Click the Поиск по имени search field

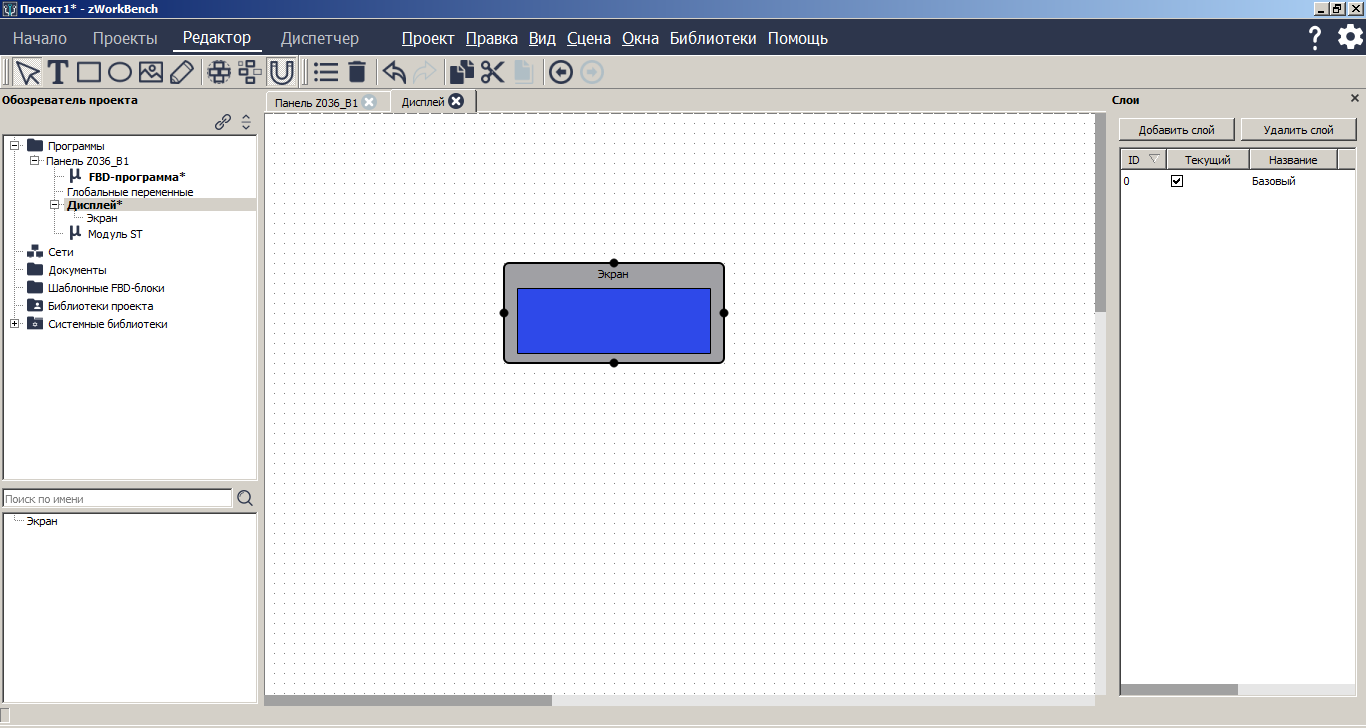point(117,499)
